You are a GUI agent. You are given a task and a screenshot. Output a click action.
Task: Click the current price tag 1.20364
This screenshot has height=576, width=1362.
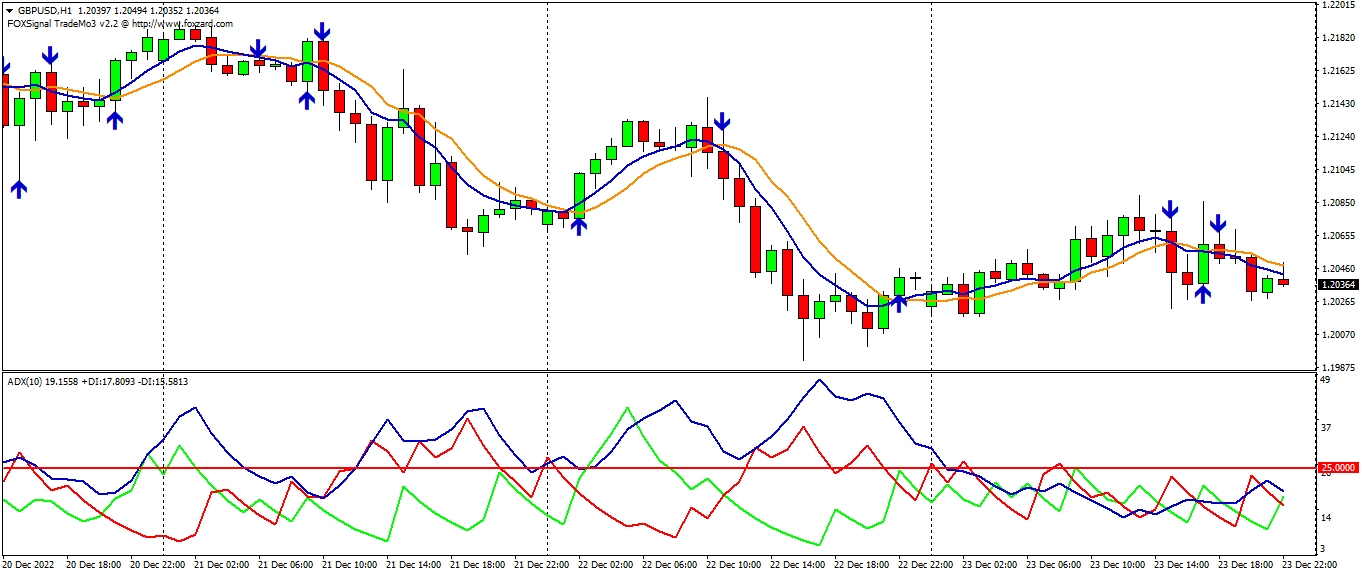(x=1336, y=286)
